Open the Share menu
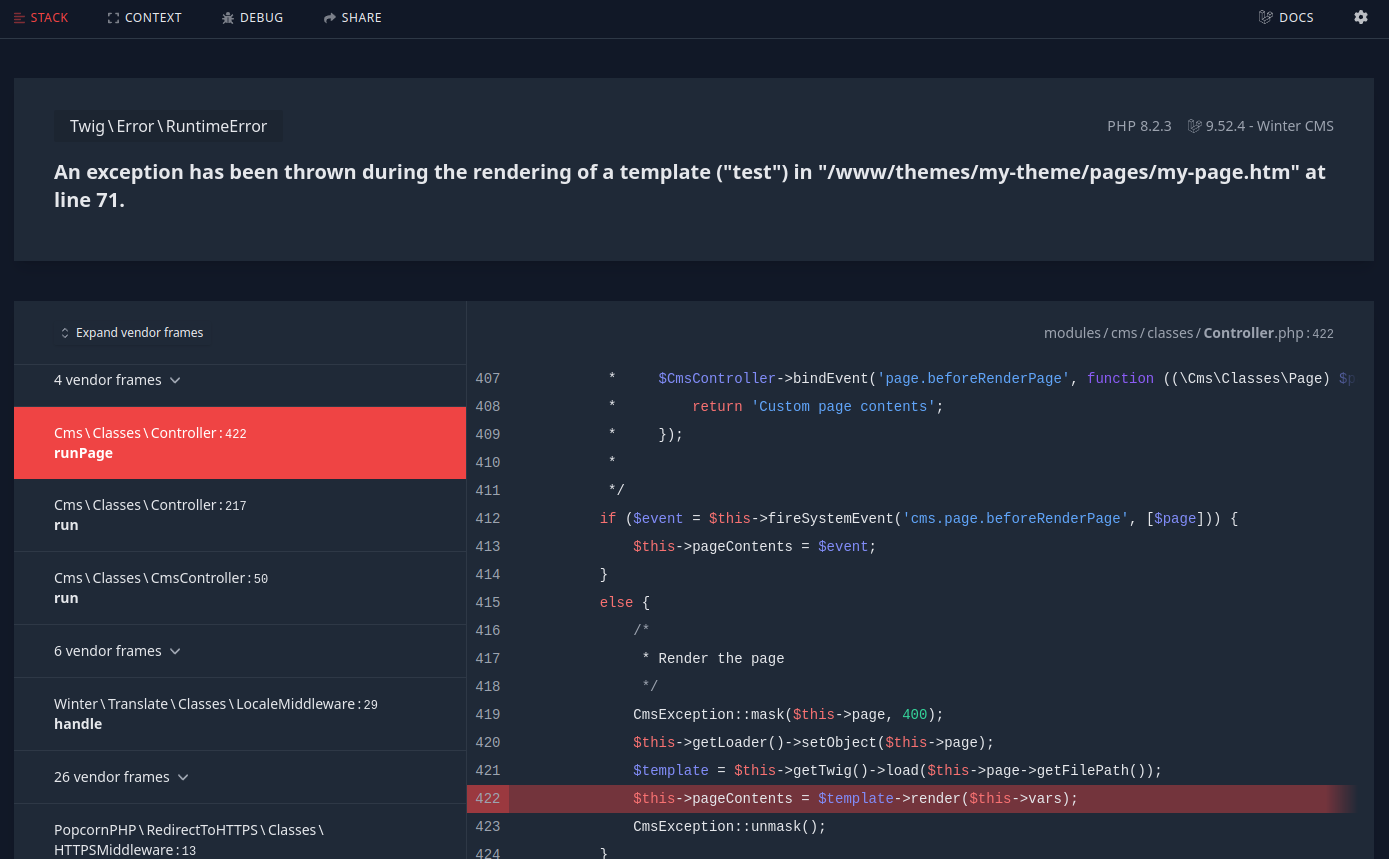Viewport: 1389px width, 859px height. point(352,18)
